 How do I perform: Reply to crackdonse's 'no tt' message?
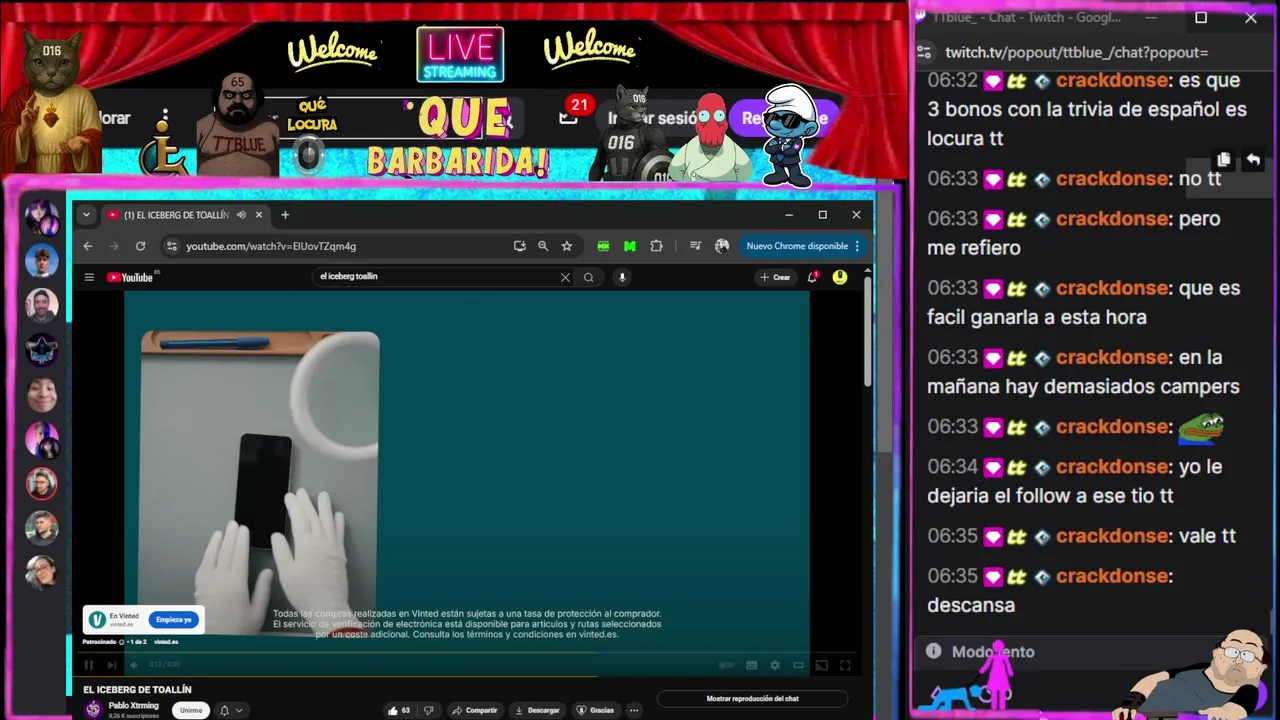[x=1252, y=160]
